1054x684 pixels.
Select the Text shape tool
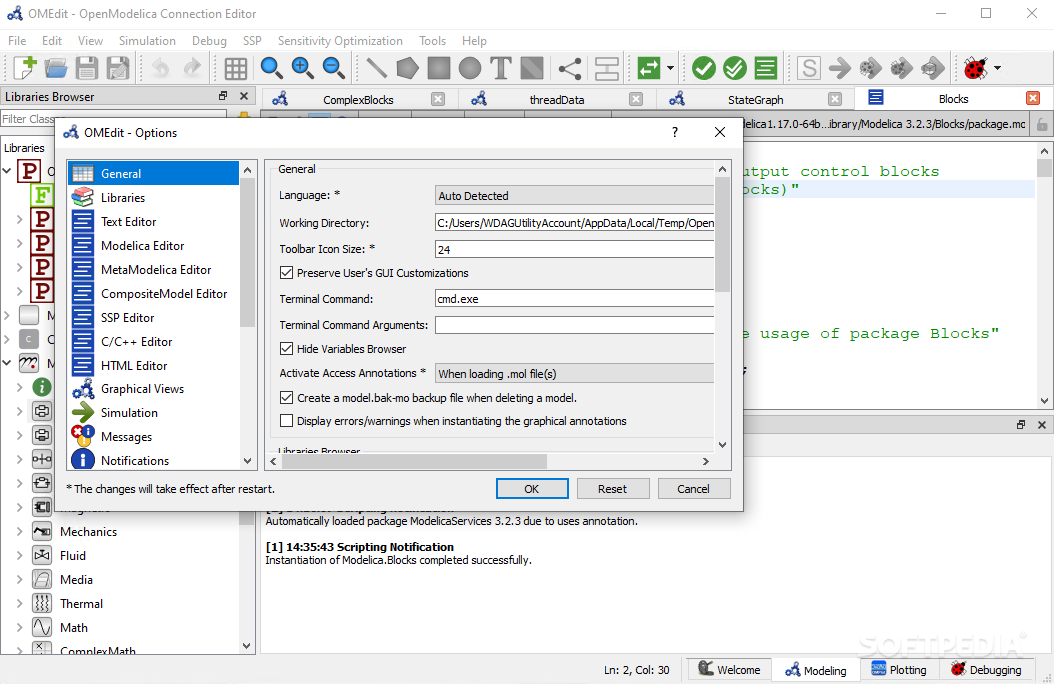coord(501,68)
